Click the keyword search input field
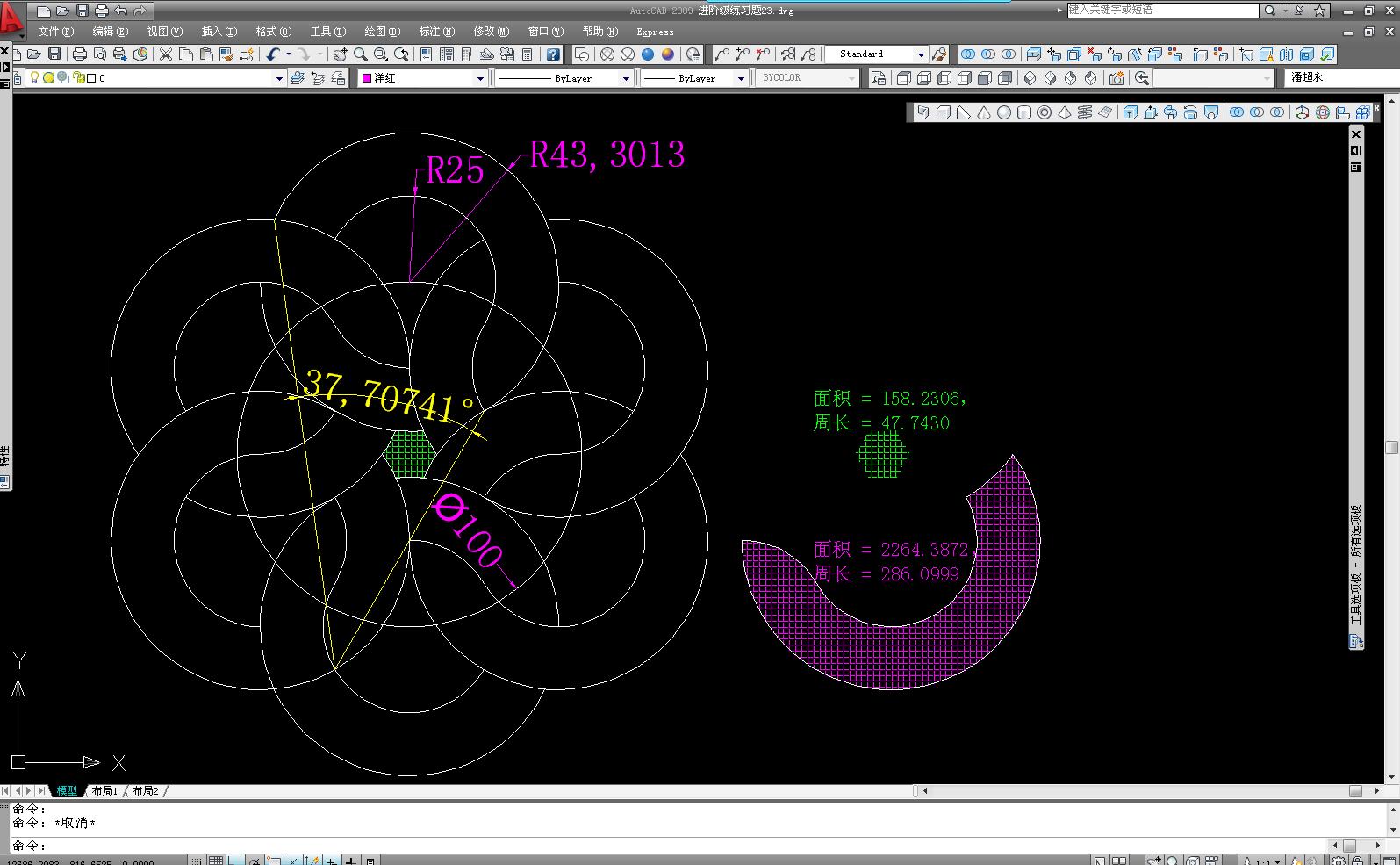Image resolution: width=1400 pixels, height=865 pixels. pyautogui.click(x=1163, y=11)
